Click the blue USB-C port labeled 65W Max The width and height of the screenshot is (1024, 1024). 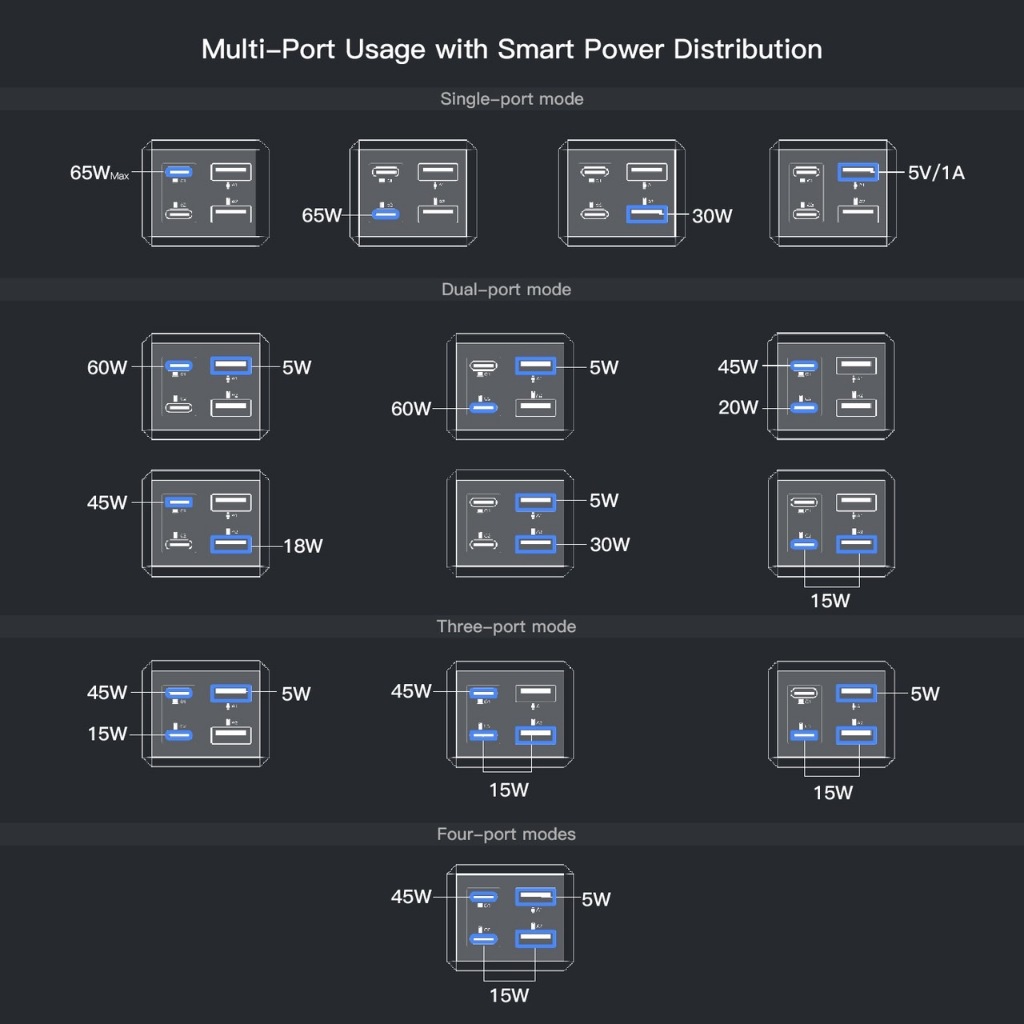point(179,173)
